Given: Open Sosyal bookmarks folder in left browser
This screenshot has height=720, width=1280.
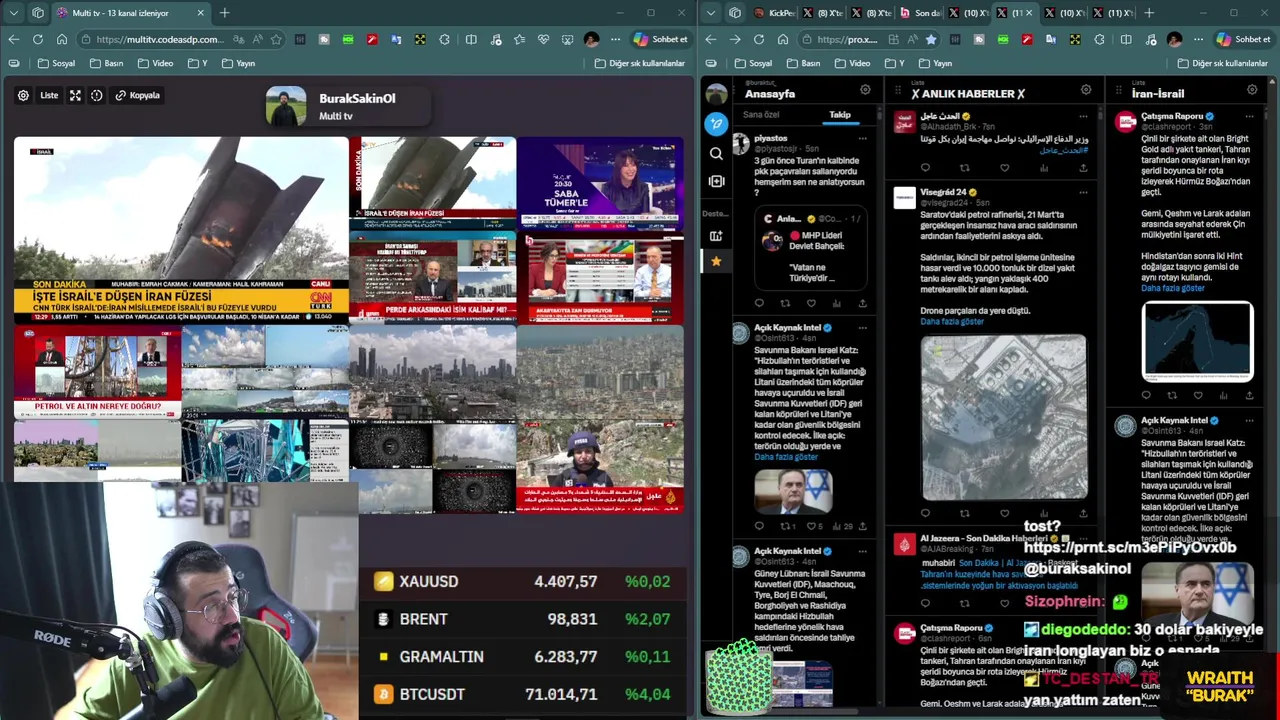Looking at the screenshot, I should point(56,63).
